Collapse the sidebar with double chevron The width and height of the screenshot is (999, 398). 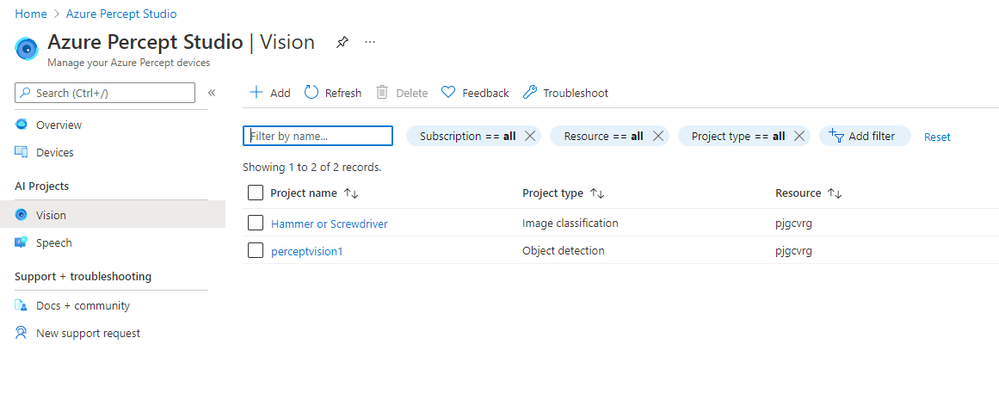coord(212,93)
